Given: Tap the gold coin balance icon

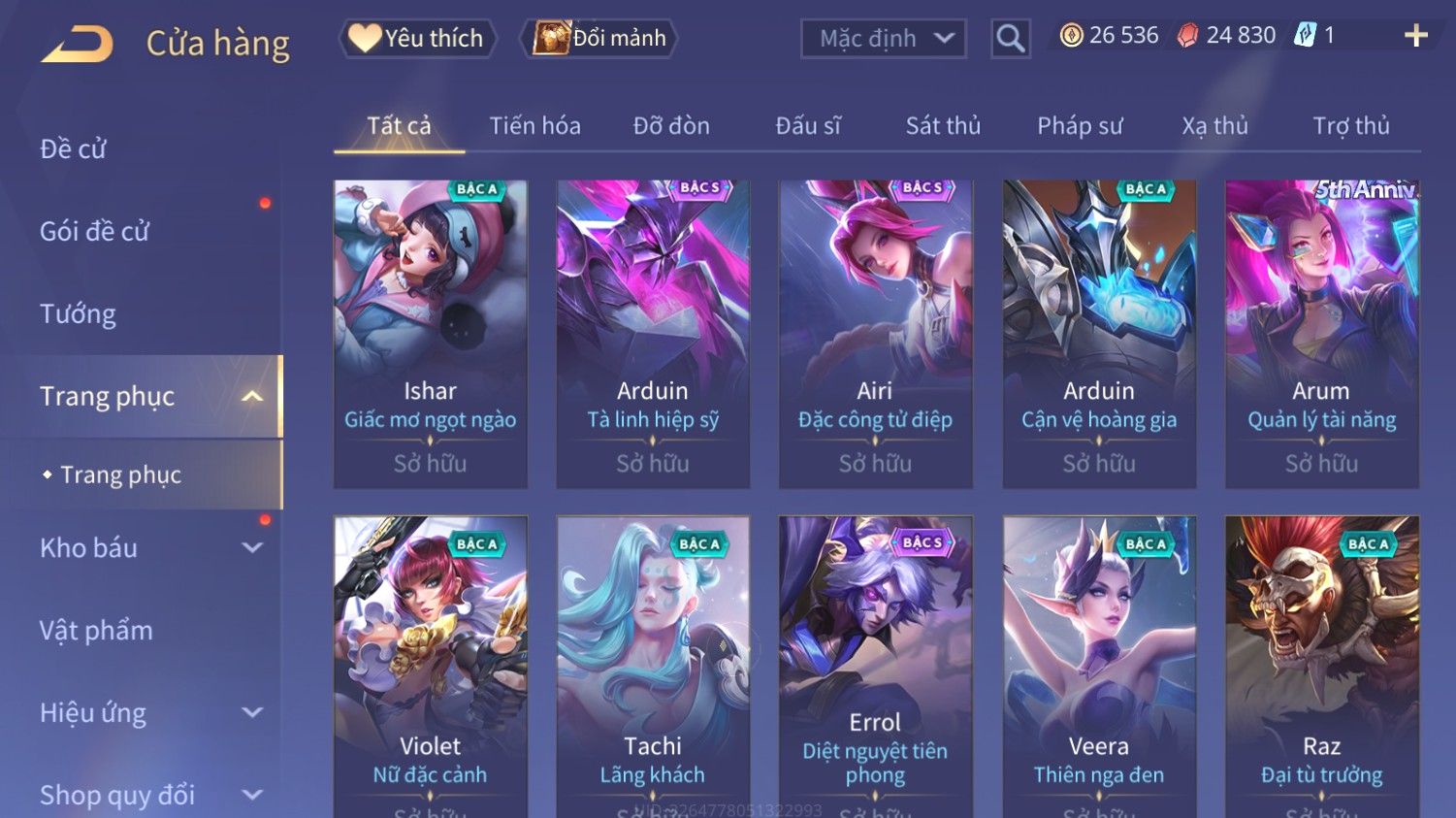Looking at the screenshot, I should 1071,36.
